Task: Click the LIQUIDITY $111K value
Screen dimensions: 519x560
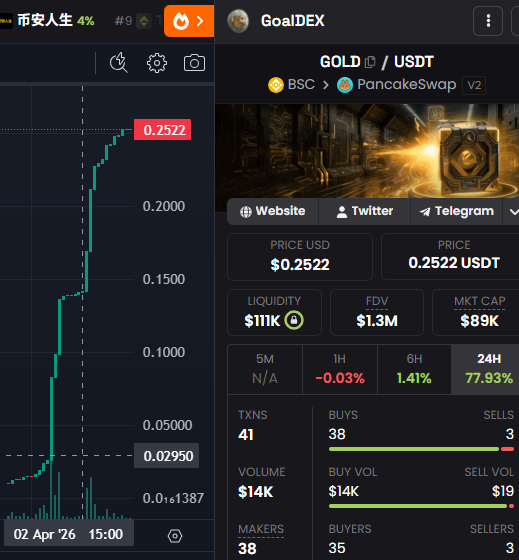Action: click(x=262, y=321)
